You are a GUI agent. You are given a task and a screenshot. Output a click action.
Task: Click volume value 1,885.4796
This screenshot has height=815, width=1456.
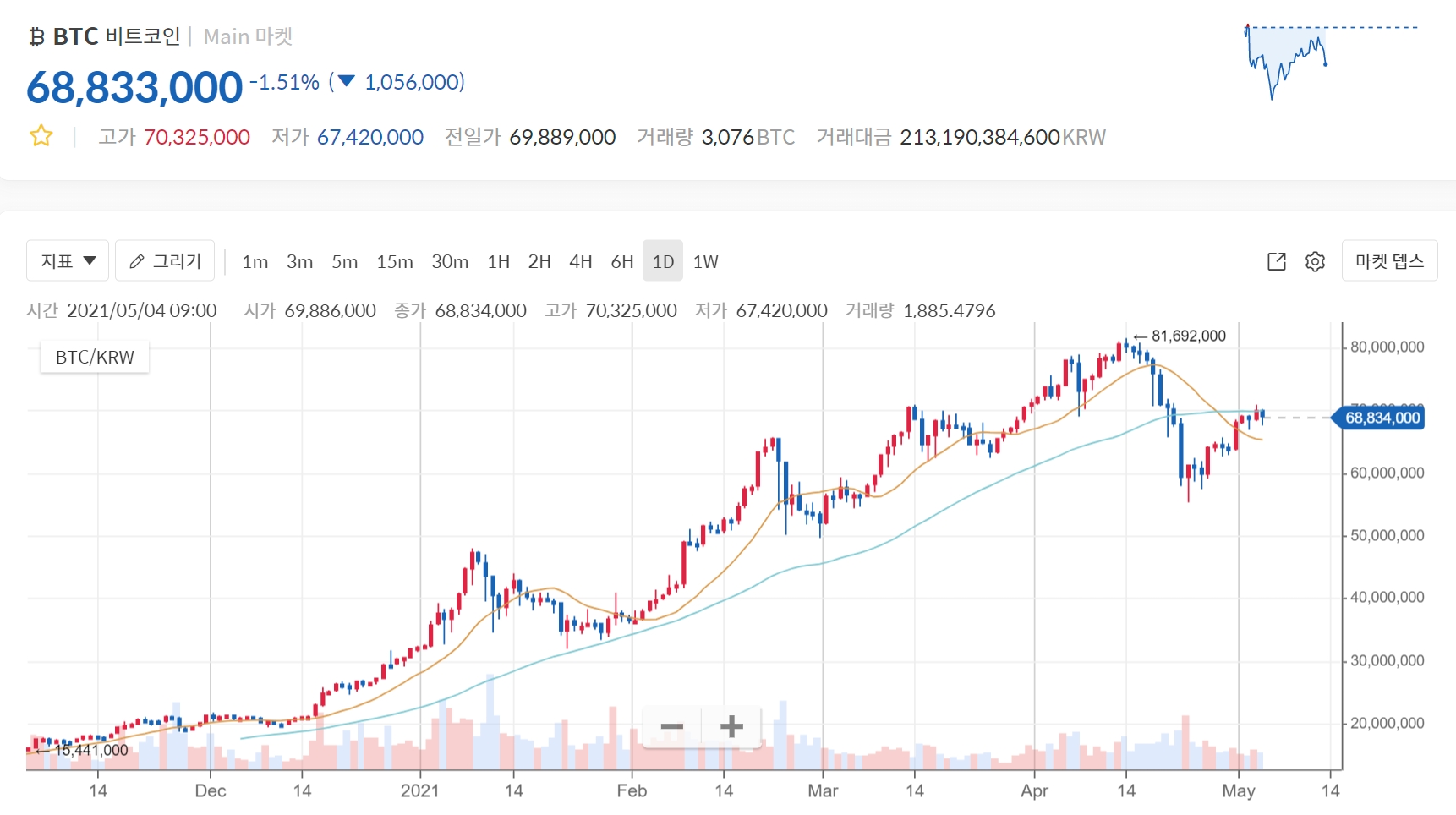[950, 310]
